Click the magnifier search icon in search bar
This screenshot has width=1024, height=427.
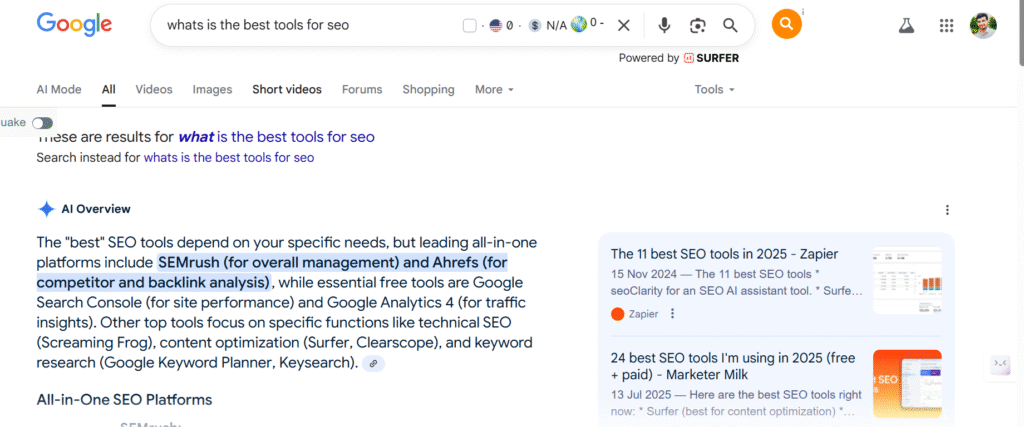[730, 26]
